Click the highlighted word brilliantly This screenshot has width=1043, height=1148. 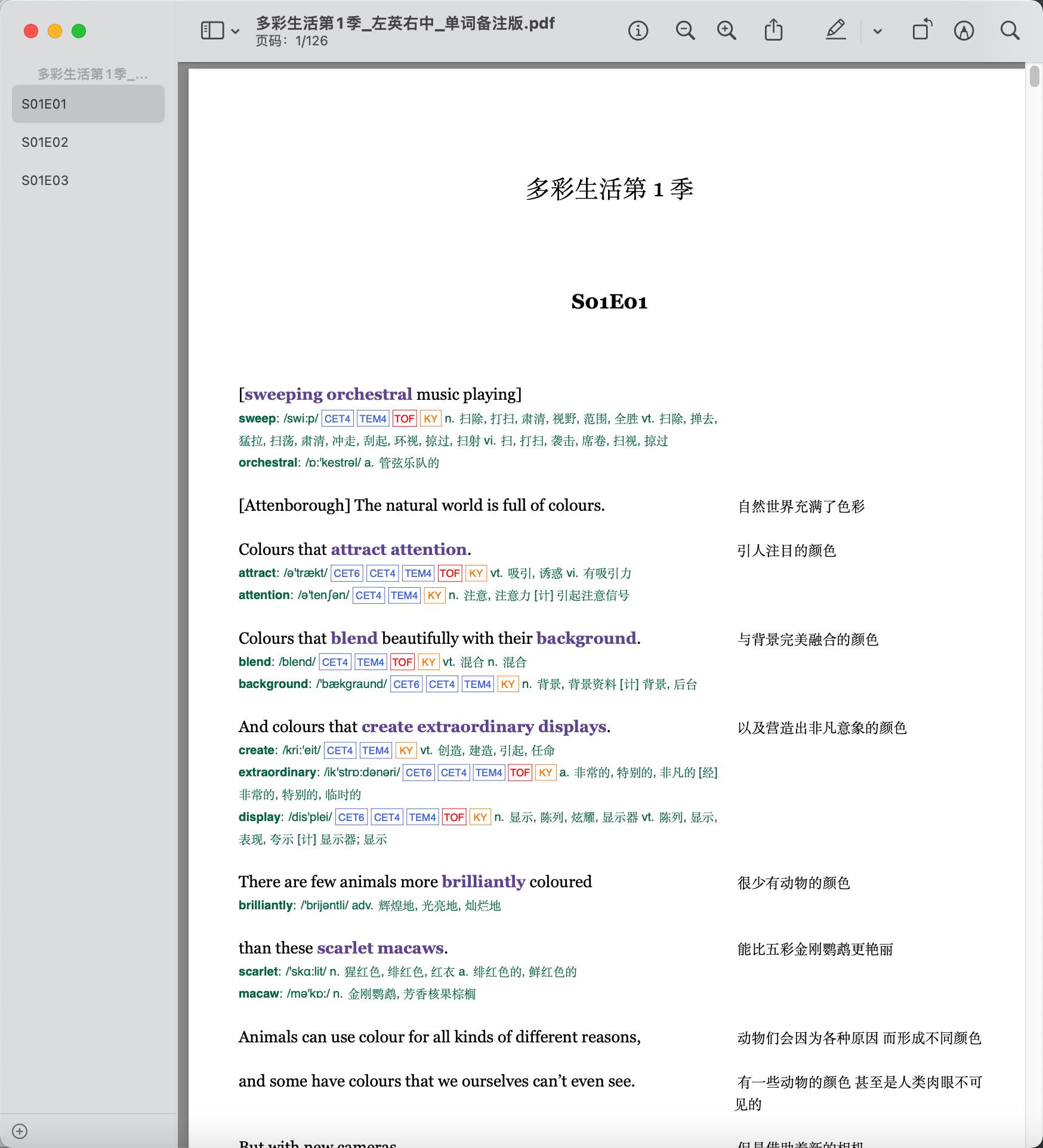[483, 881]
